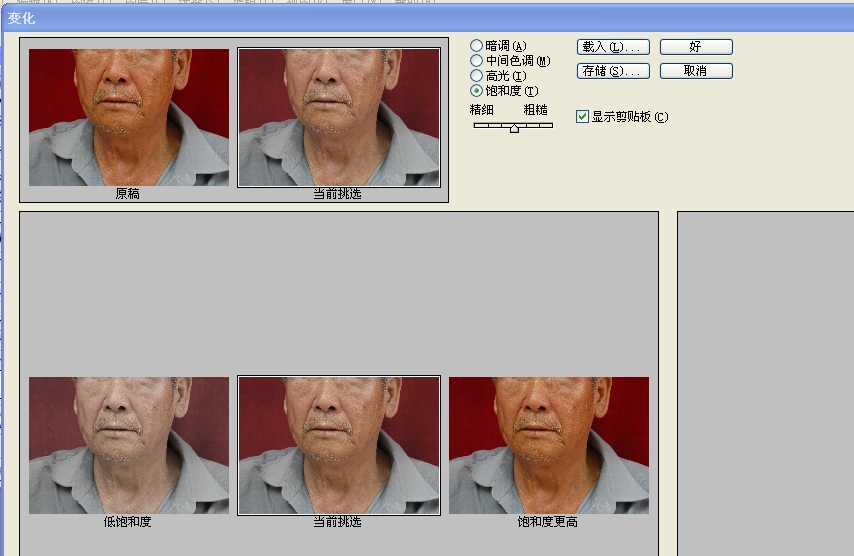Confirm with the 好 (OK) button
Viewport: 854px width, 556px height.
click(x=696, y=47)
